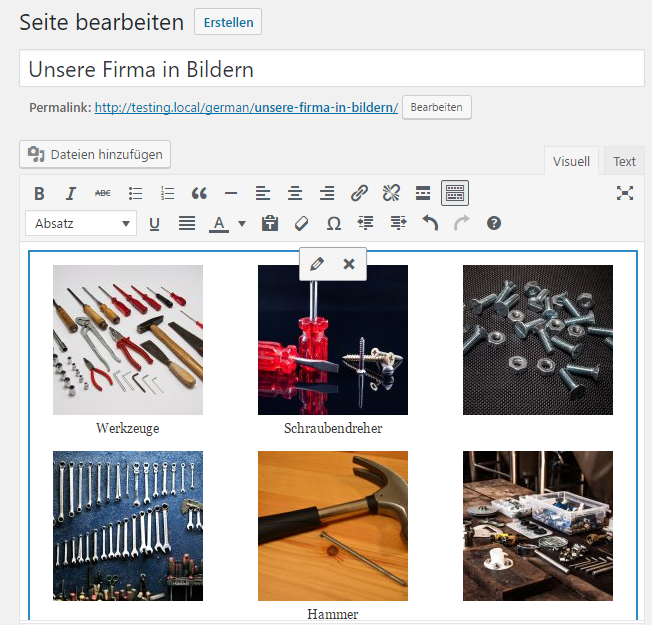This screenshot has width=652, height=625.
Task: Select the Hammer thumbnail
Action: tap(333, 526)
